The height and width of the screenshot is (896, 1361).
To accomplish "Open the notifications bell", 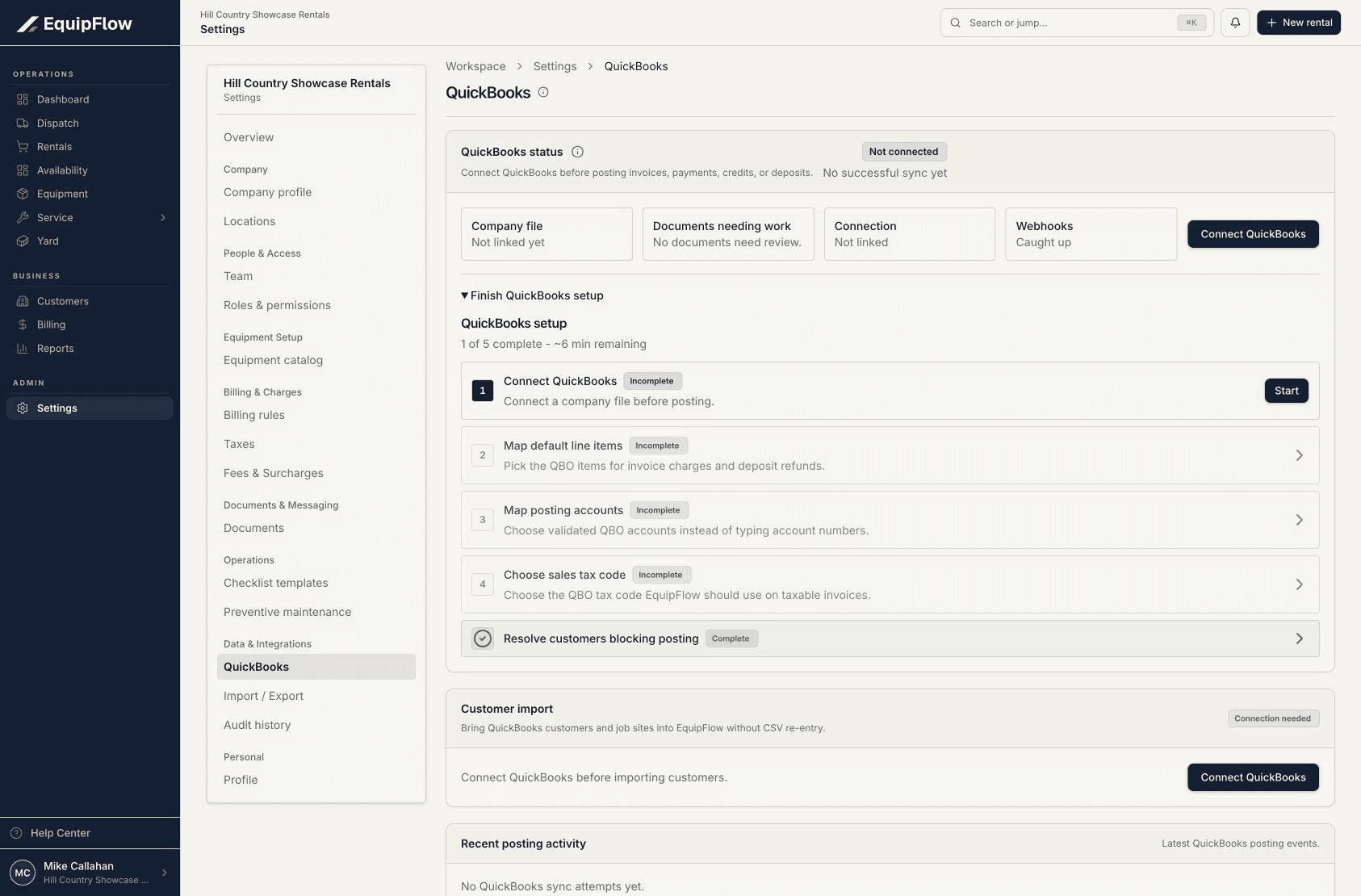I will 1235,23.
